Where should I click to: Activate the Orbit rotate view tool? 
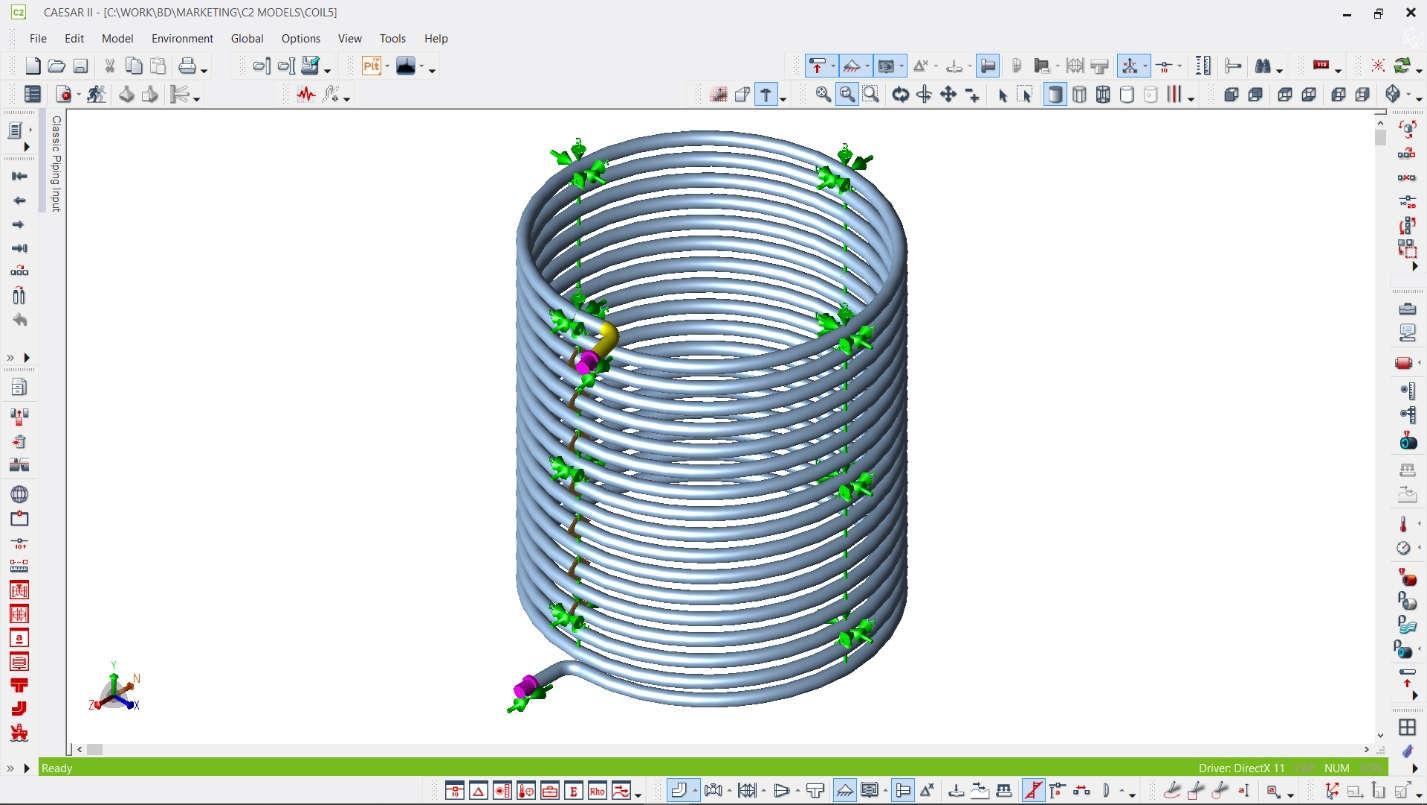[900, 94]
